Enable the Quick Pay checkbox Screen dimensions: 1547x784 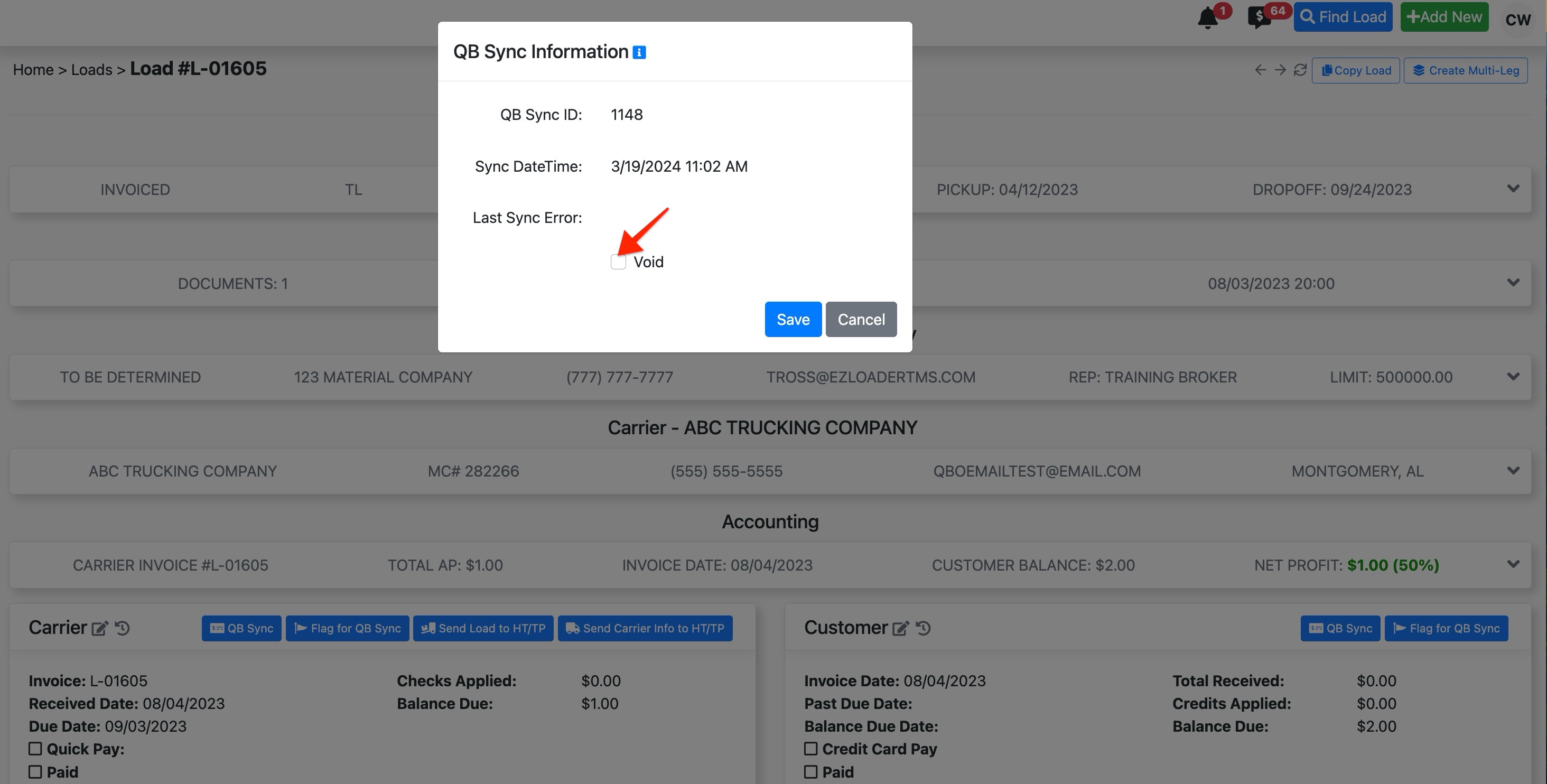coord(35,749)
